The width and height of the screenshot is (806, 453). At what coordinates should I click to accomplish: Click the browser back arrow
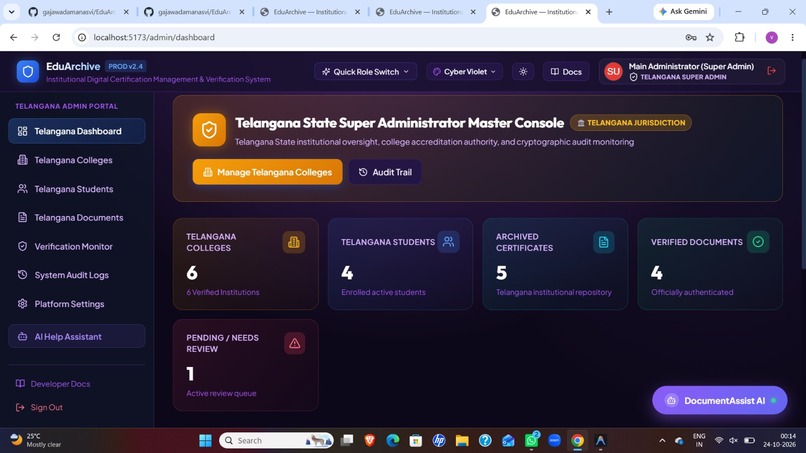13,37
